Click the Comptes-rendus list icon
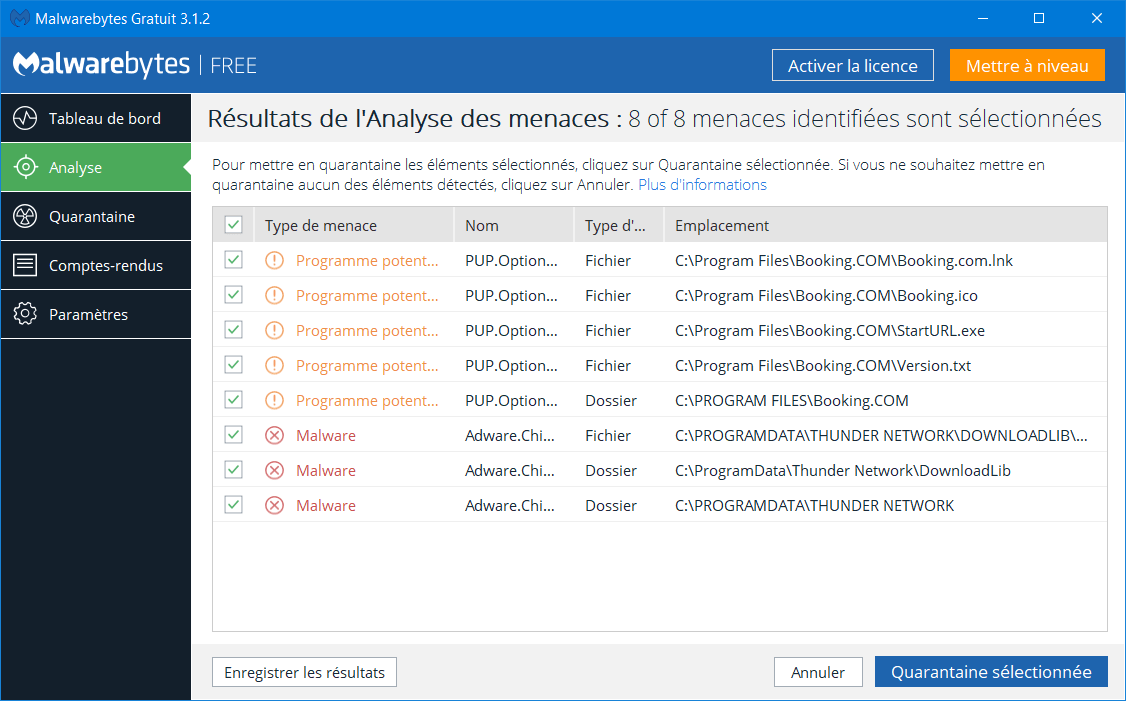Viewport: 1126px width, 701px height. click(25, 265)
